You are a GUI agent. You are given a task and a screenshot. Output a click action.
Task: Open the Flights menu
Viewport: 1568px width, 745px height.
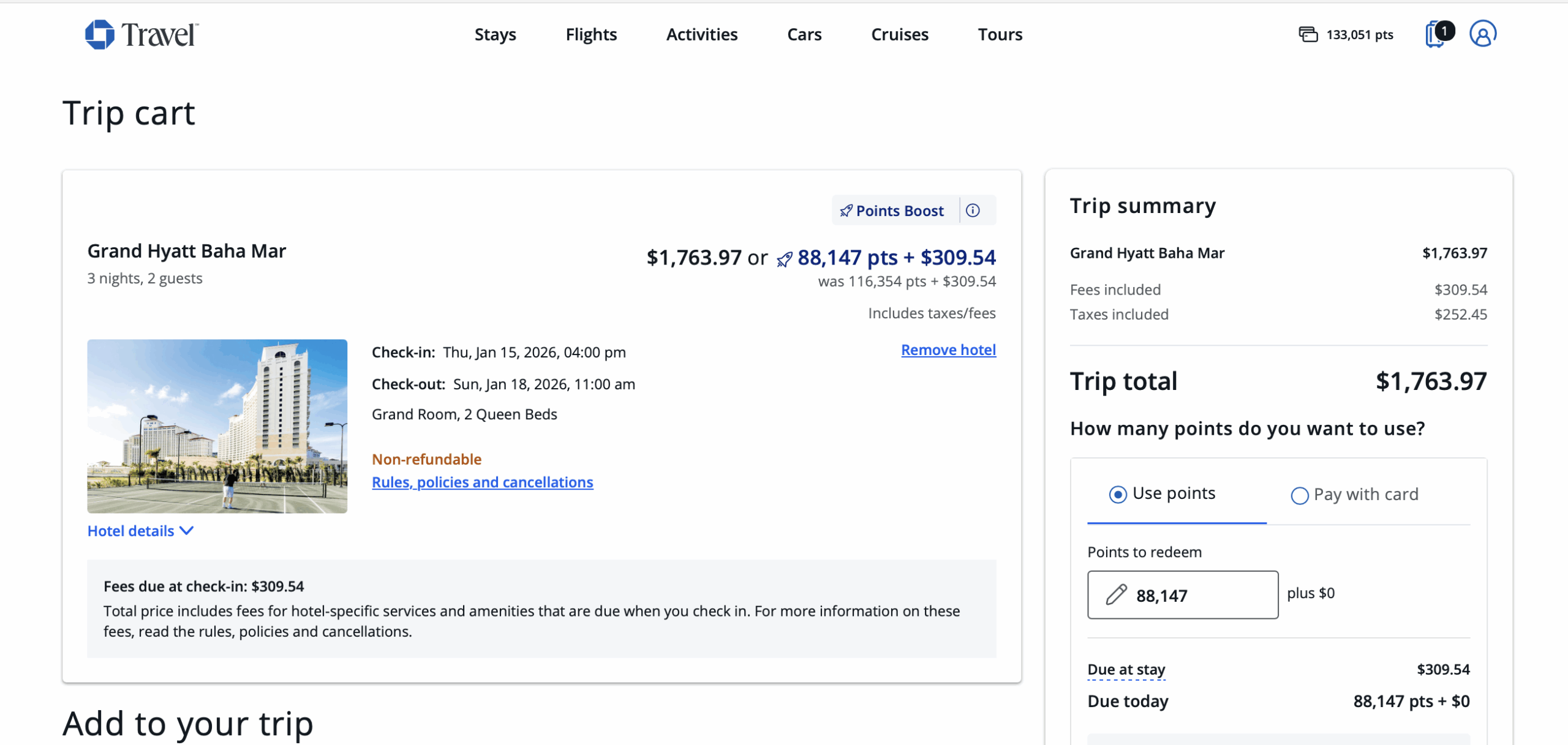[x=591, y=34]
